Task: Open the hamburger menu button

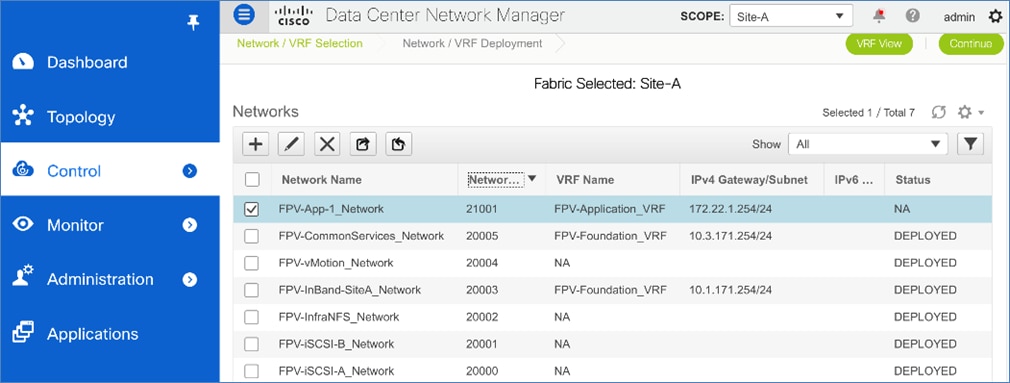Action: pyautogui.click(x=243, y=15)
